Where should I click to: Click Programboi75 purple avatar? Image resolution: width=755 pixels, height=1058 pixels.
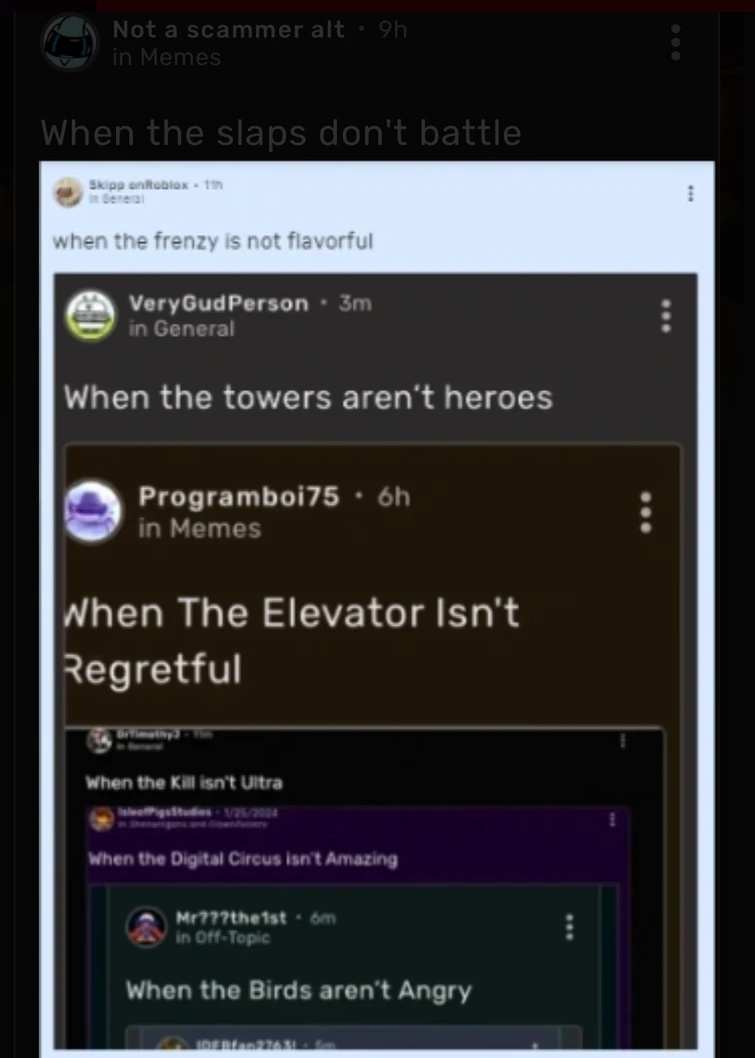pyautogui.click(x=93, y=511)
